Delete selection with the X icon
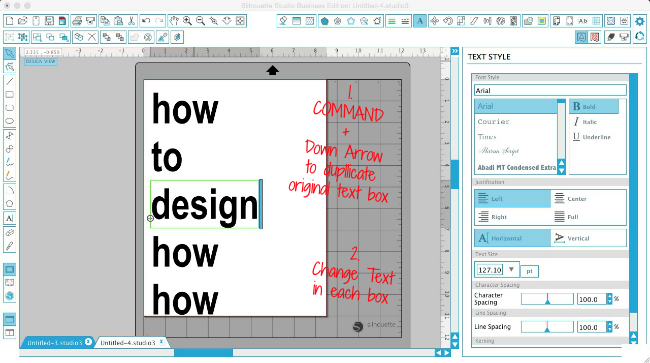This screenshot has width=650, height=363. tap(92, 37)
